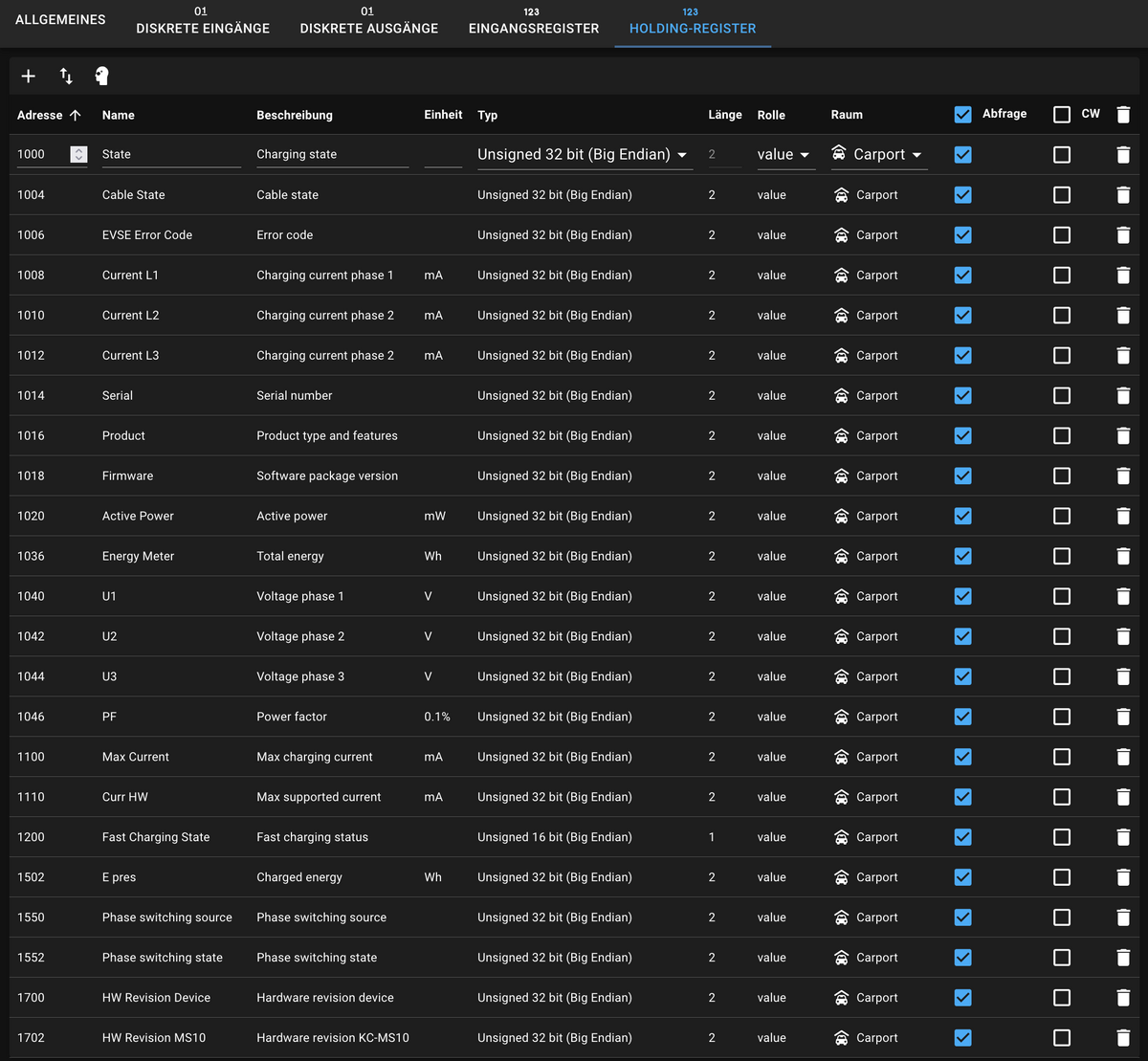This screenshot has height=1061, width=1148.
Task: Click the Power factor description cell
Action: click(x=292, y=717)
